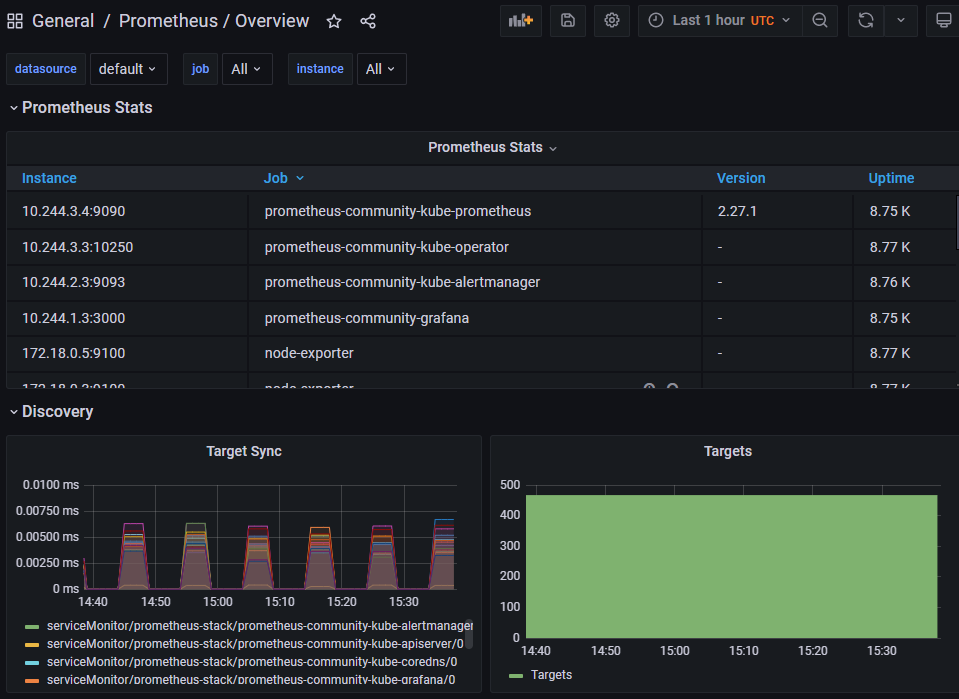Share the dashboard via the share icon
Viewport: 959px width, 699px height.
tap(367, 20)
